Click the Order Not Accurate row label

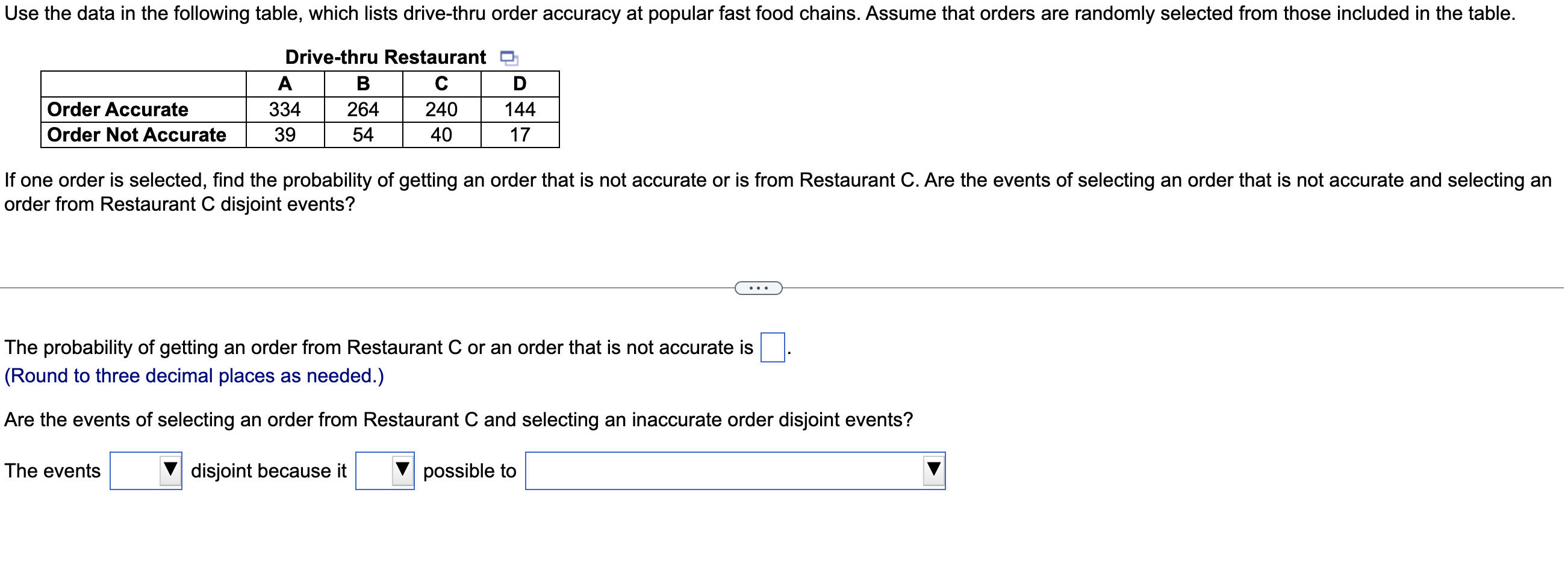[x=135, y=134]
